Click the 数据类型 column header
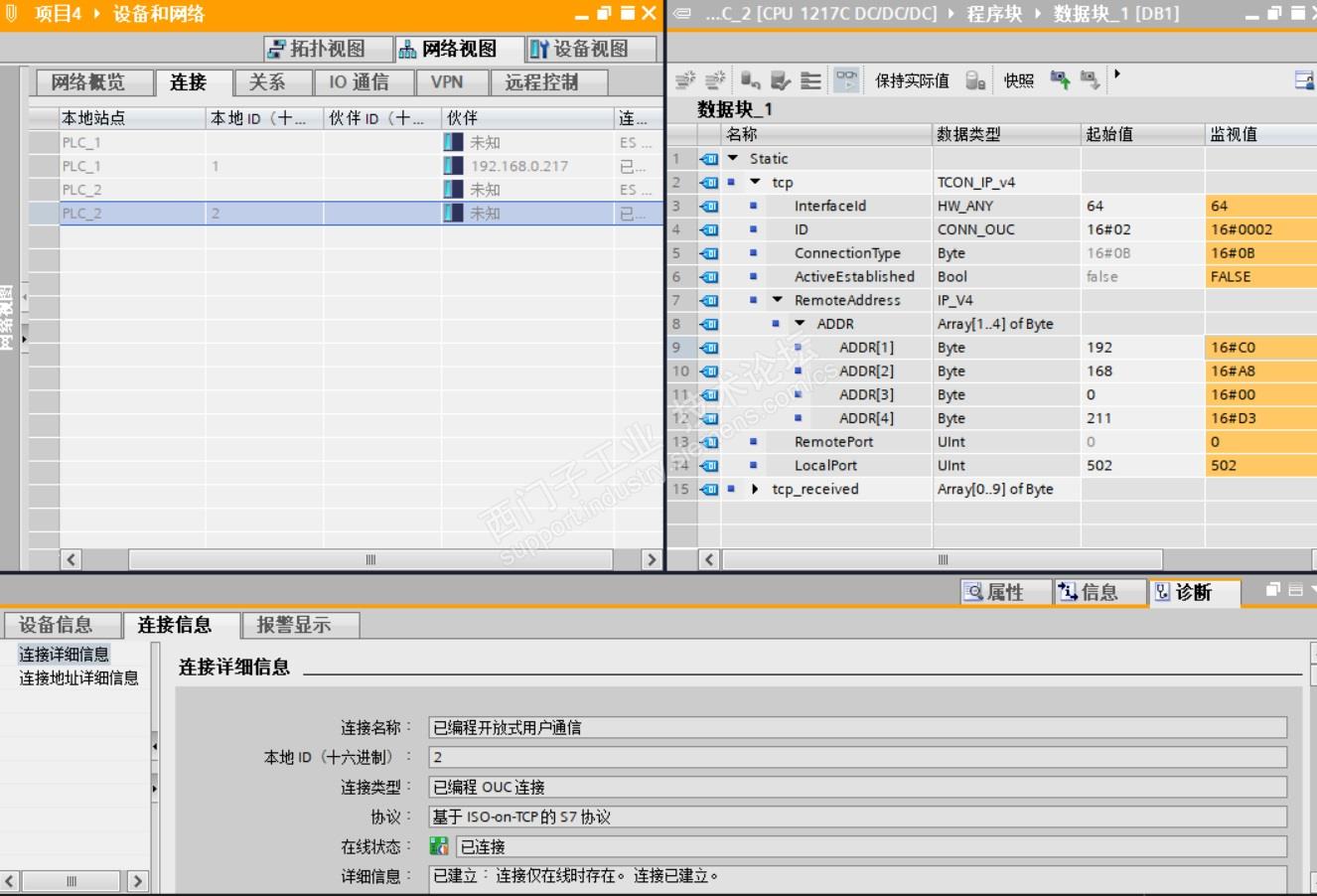 (x=1006, y=134)
